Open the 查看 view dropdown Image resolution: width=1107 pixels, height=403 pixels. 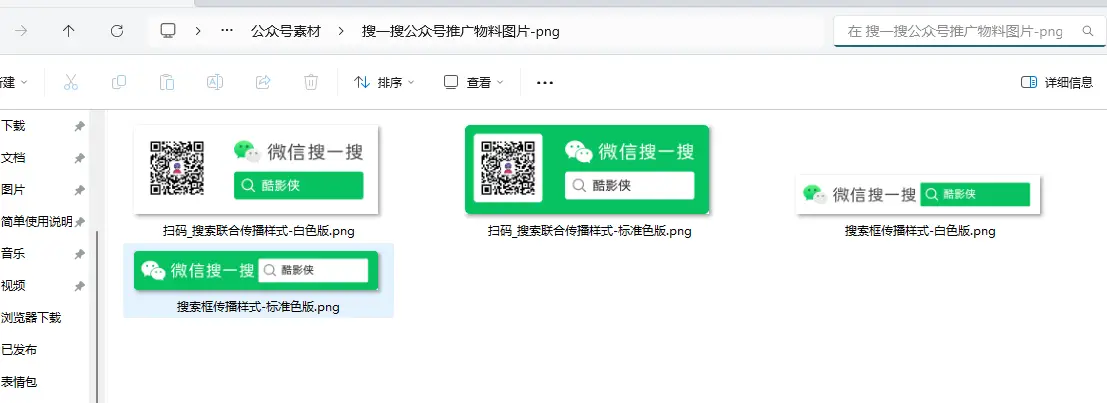click(474, 83)
